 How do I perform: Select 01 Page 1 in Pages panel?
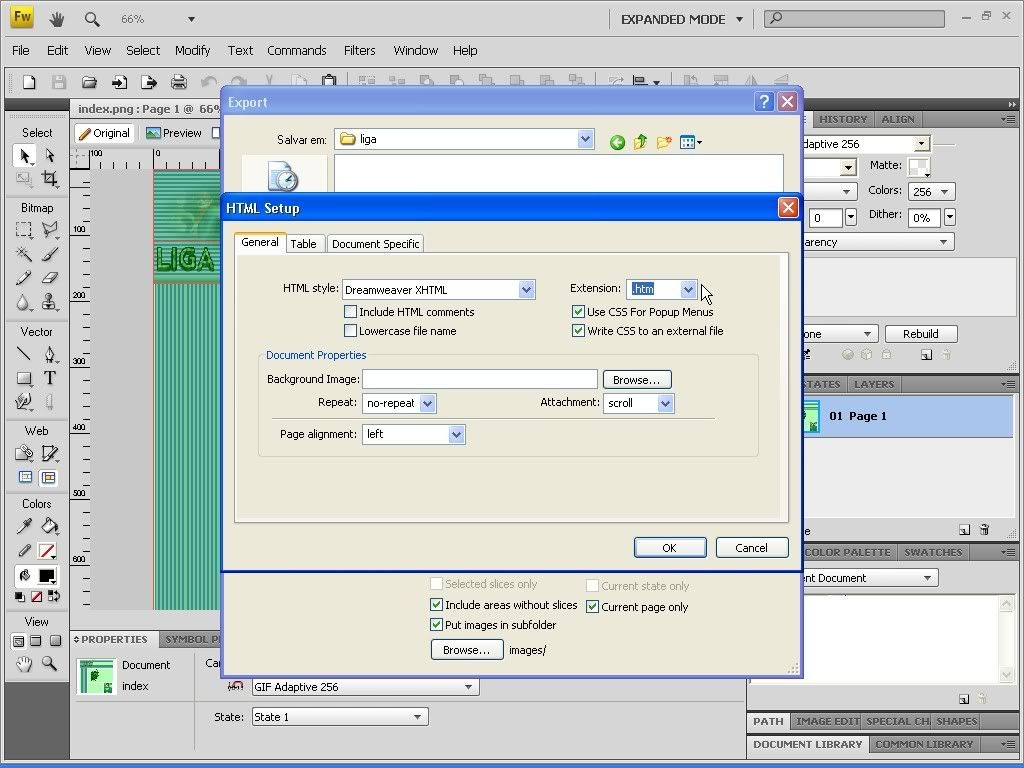point(908,416)
